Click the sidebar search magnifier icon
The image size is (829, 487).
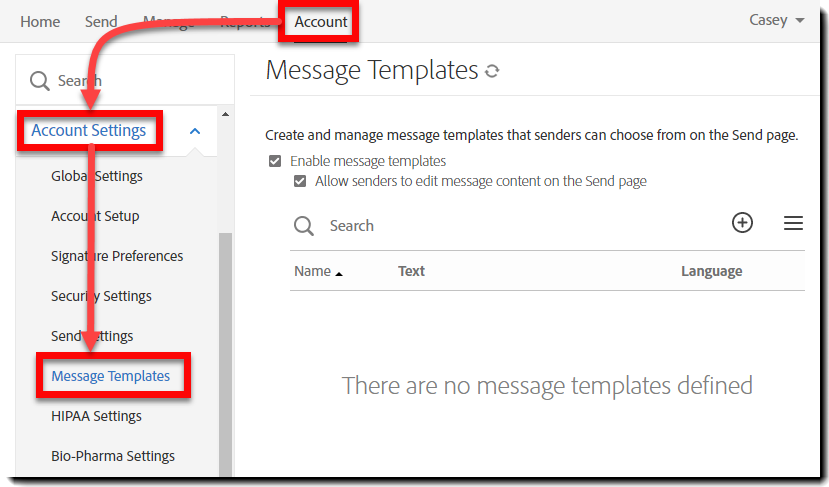(x=40, y=81)
